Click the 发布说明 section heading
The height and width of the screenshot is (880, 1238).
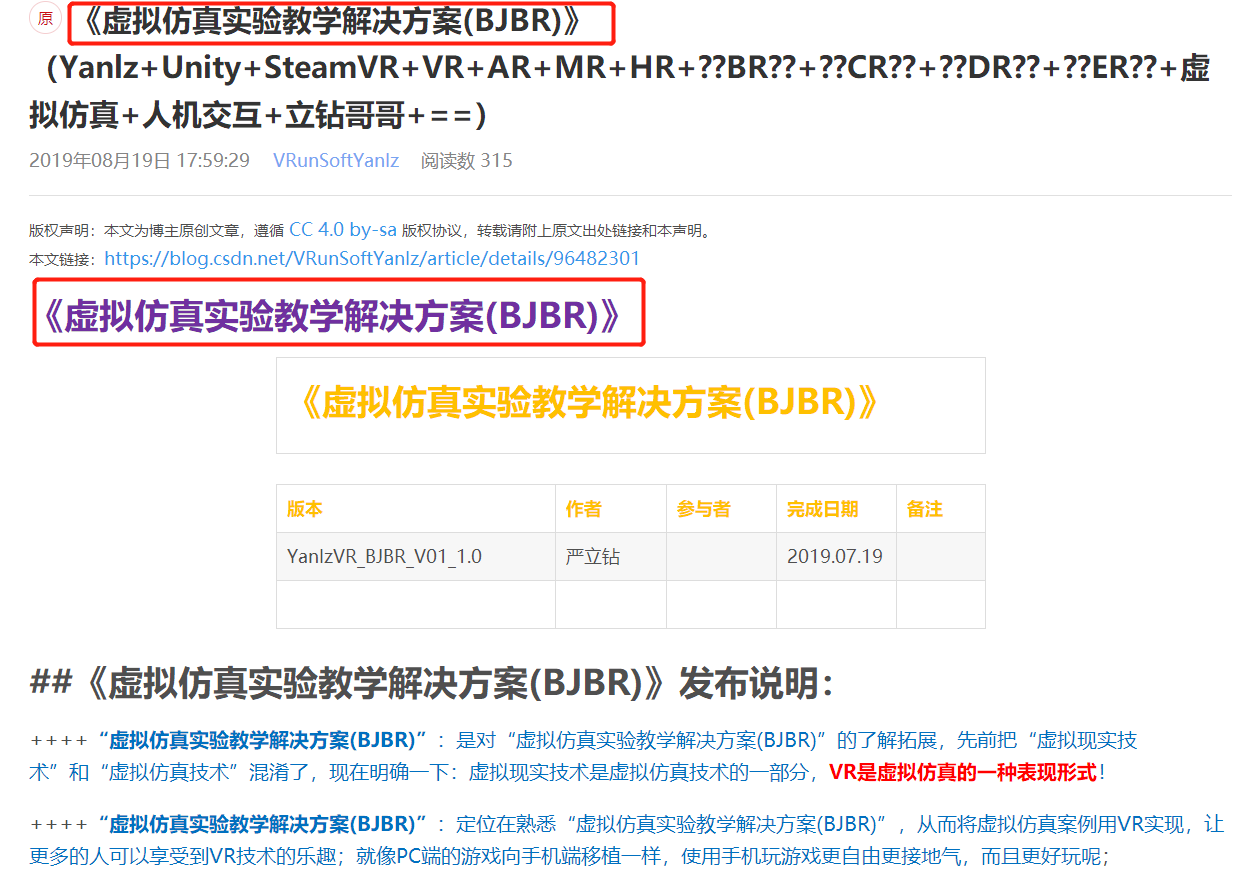point(755,684)
